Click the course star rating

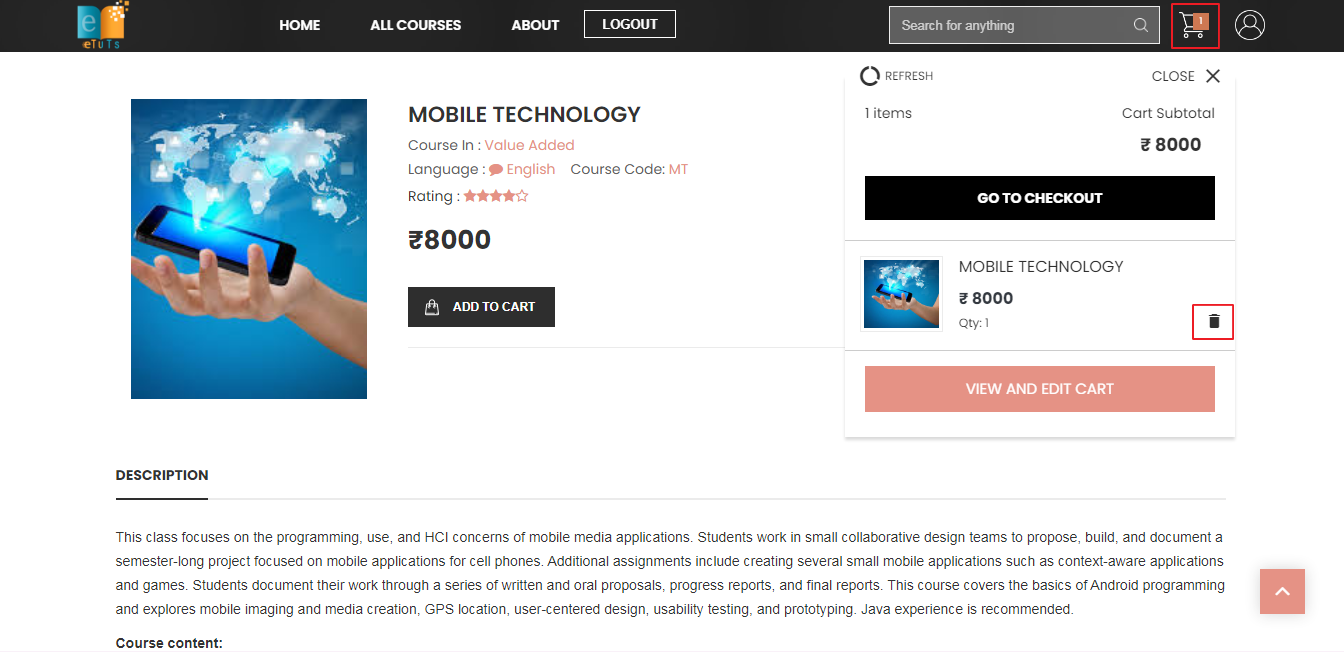(496, 196)
